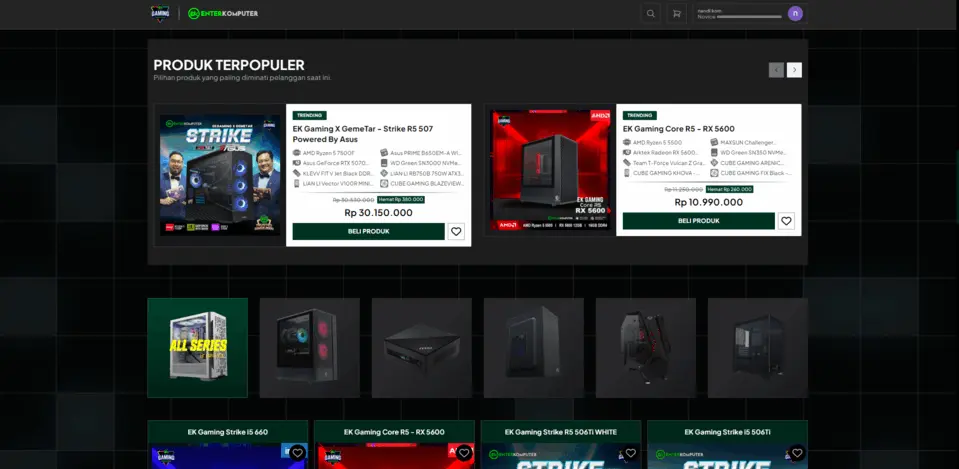Click the CUBE GAMING ARENIC spec
The image size is (959, 469).
[748, 163]
